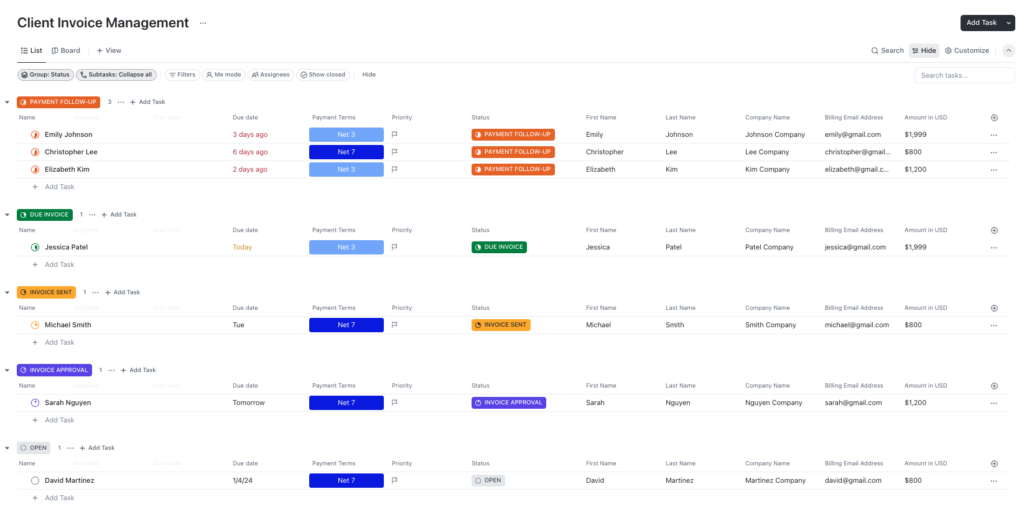Collapse the Invoice Sent group

point(7,292)
